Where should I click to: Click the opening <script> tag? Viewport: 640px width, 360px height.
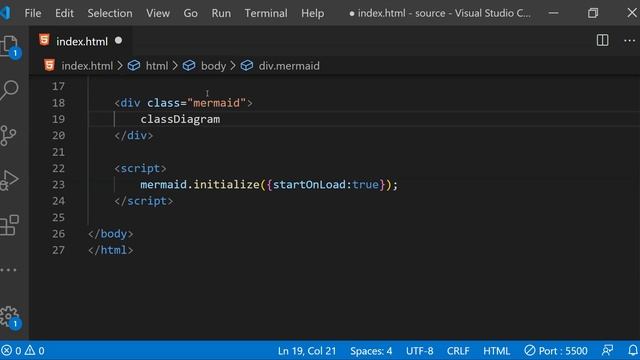[140, 168]
